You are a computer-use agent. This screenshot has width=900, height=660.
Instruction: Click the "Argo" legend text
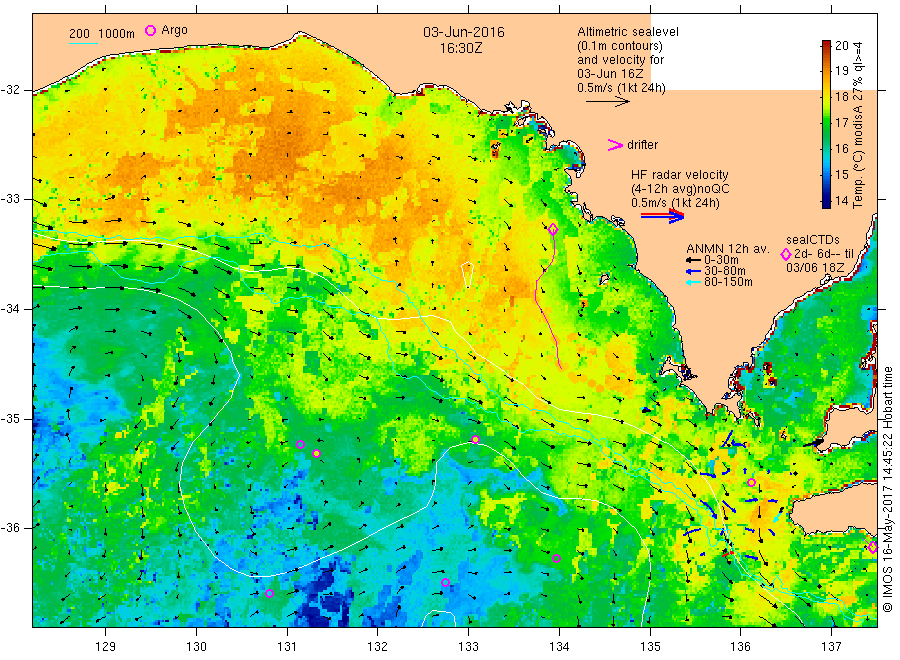point(174,30)
